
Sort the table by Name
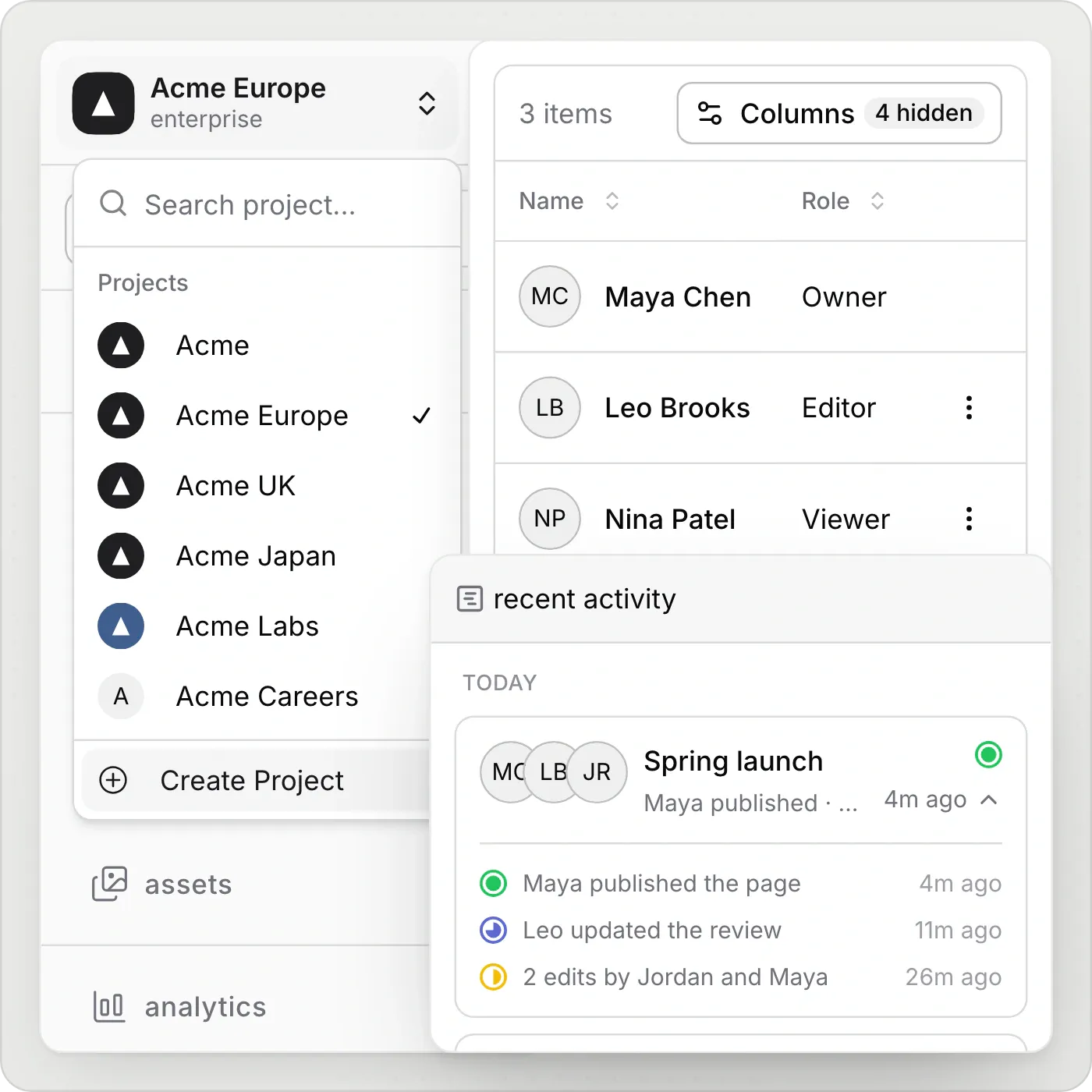point(569,201)
